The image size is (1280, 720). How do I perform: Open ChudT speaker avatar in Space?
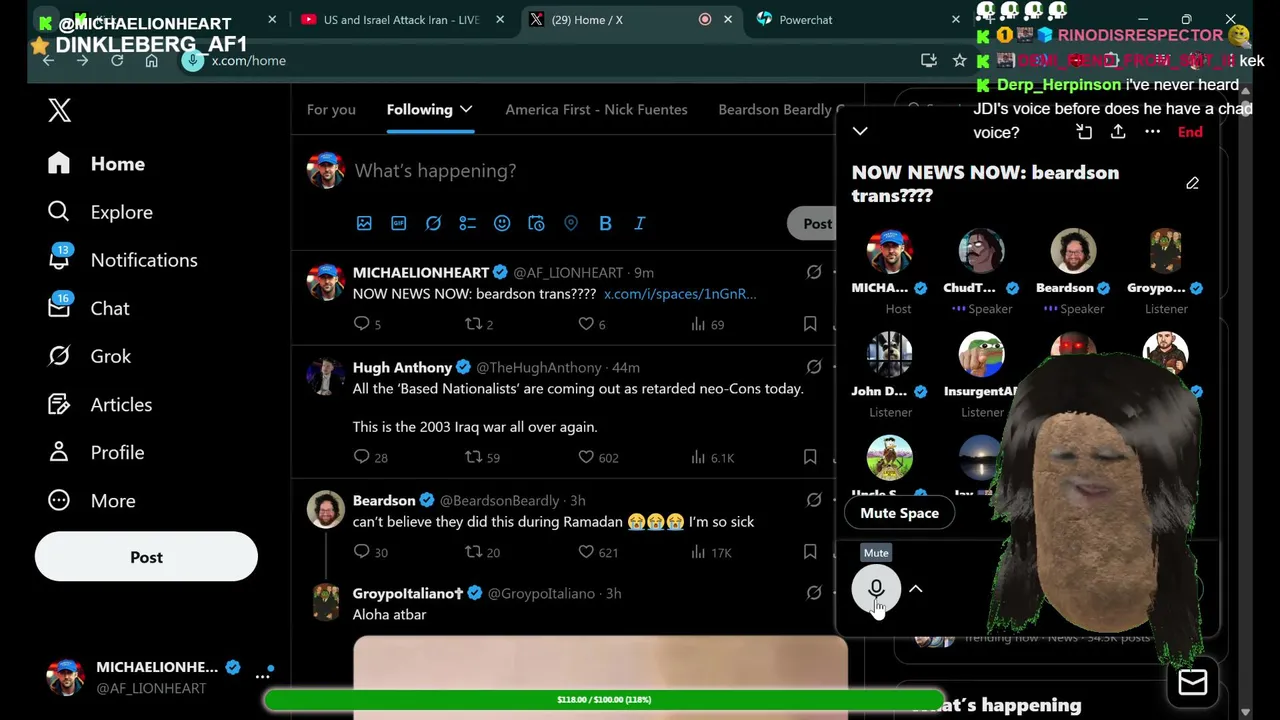coord(981,250)
